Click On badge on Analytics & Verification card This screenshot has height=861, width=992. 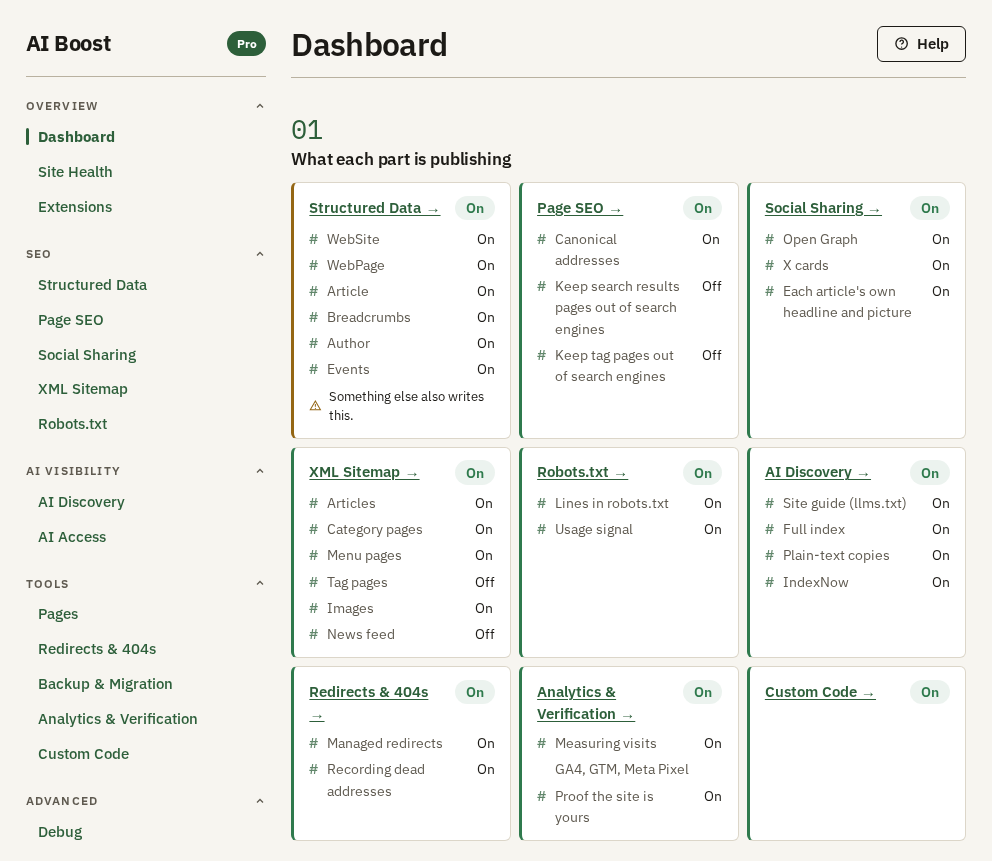coord(702,693)
